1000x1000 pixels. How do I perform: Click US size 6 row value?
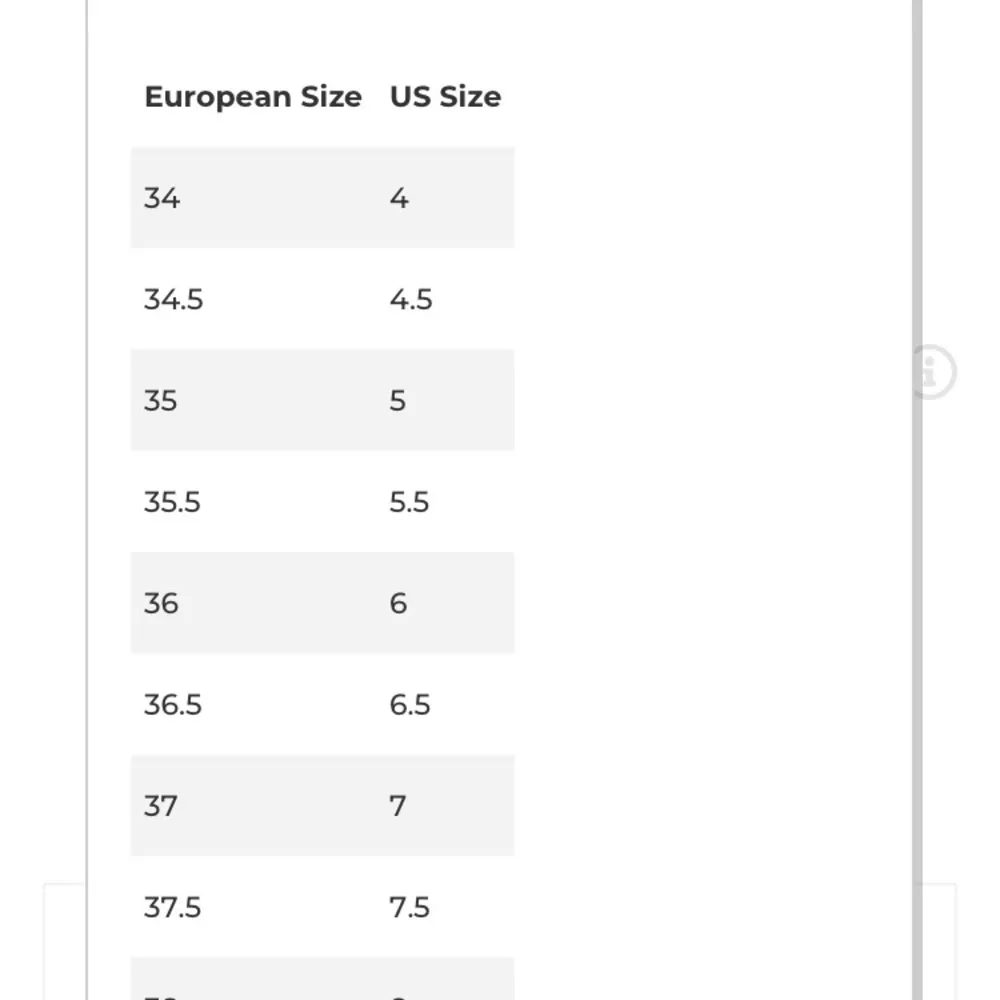pos(398,603)
